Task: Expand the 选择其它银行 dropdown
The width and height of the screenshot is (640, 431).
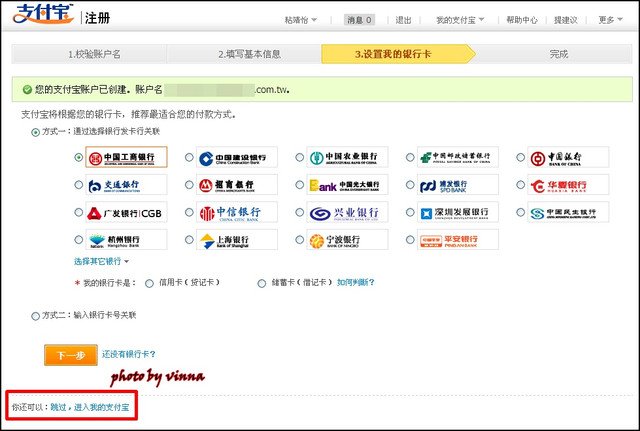Action: pos(101,261)
